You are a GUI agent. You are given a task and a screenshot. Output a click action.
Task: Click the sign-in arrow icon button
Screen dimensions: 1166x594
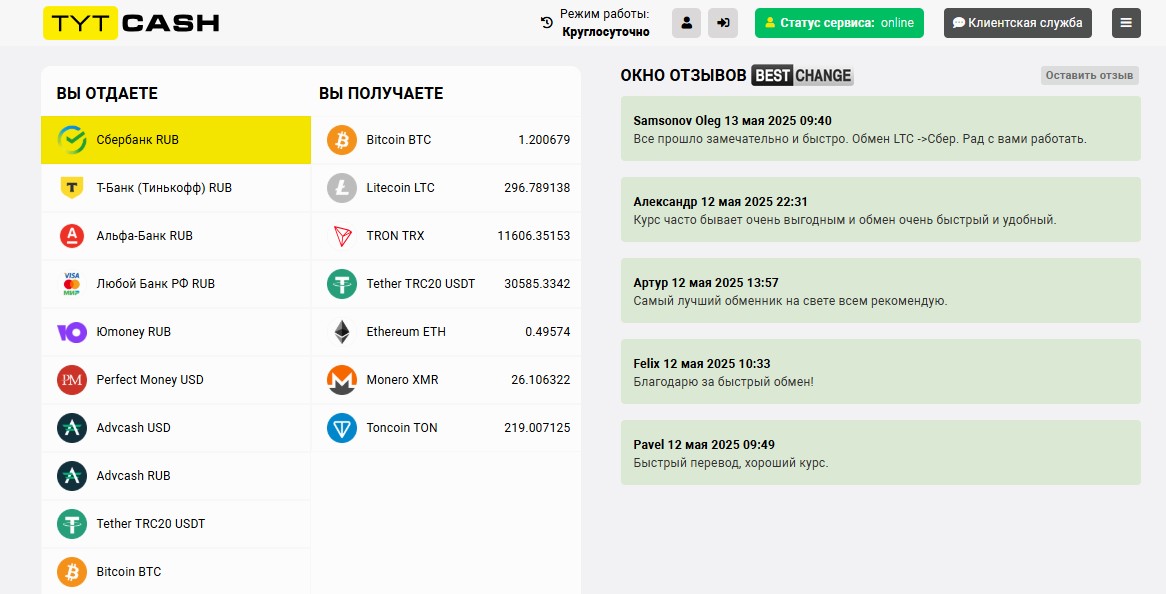click(x=723, y=23)
